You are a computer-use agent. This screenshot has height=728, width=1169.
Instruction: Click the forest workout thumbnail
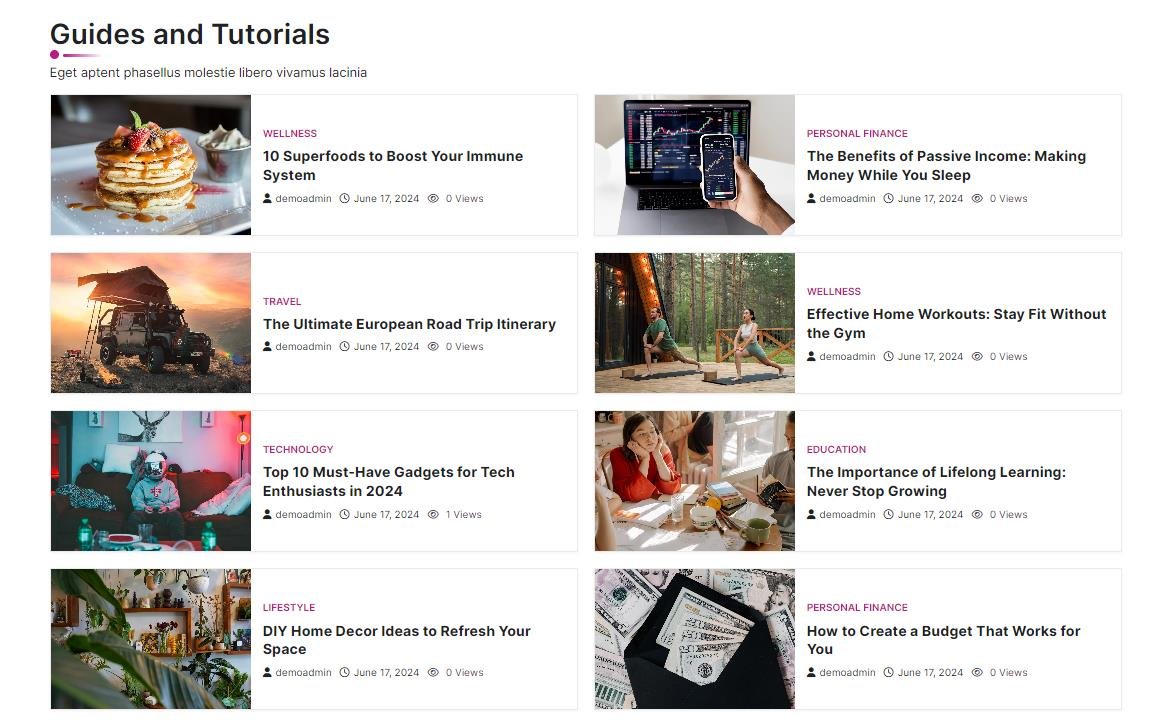[695, 323]
